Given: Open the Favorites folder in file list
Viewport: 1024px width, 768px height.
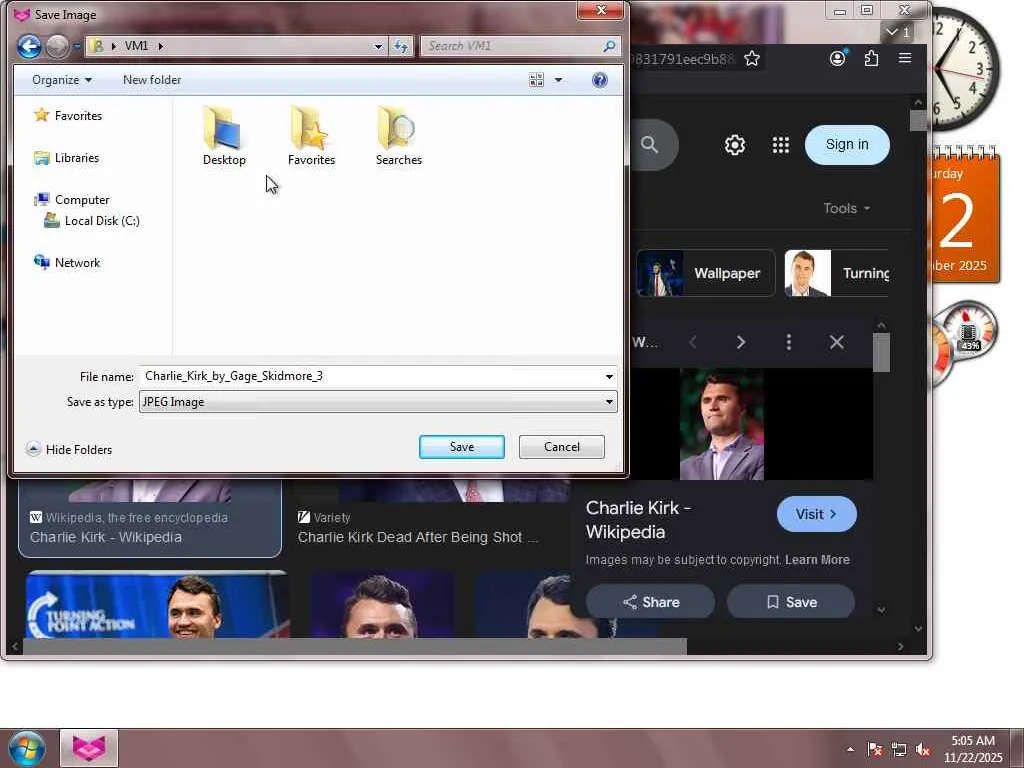Looking at the screenshot, I should (312, 136).
